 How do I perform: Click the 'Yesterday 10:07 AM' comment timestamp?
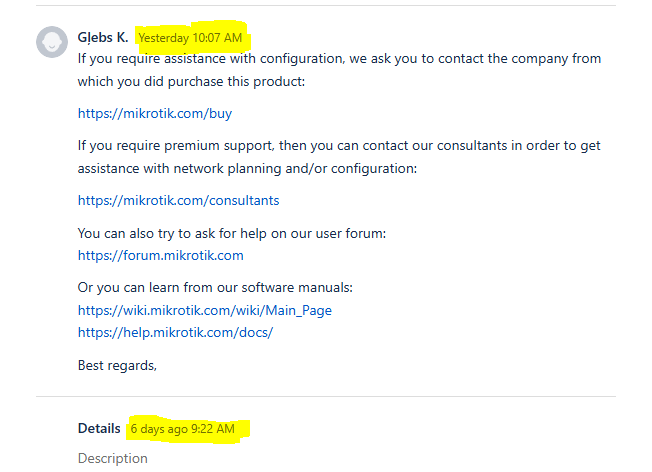click(x=190, y=38)
